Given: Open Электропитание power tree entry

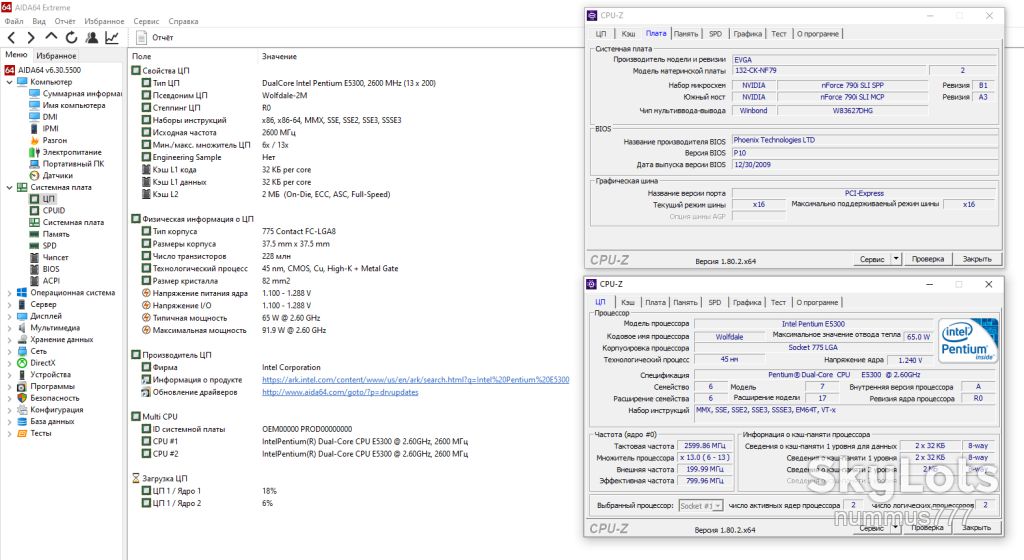Looking at the screenshot, I should pyautogui.click(x=72, y=152).
